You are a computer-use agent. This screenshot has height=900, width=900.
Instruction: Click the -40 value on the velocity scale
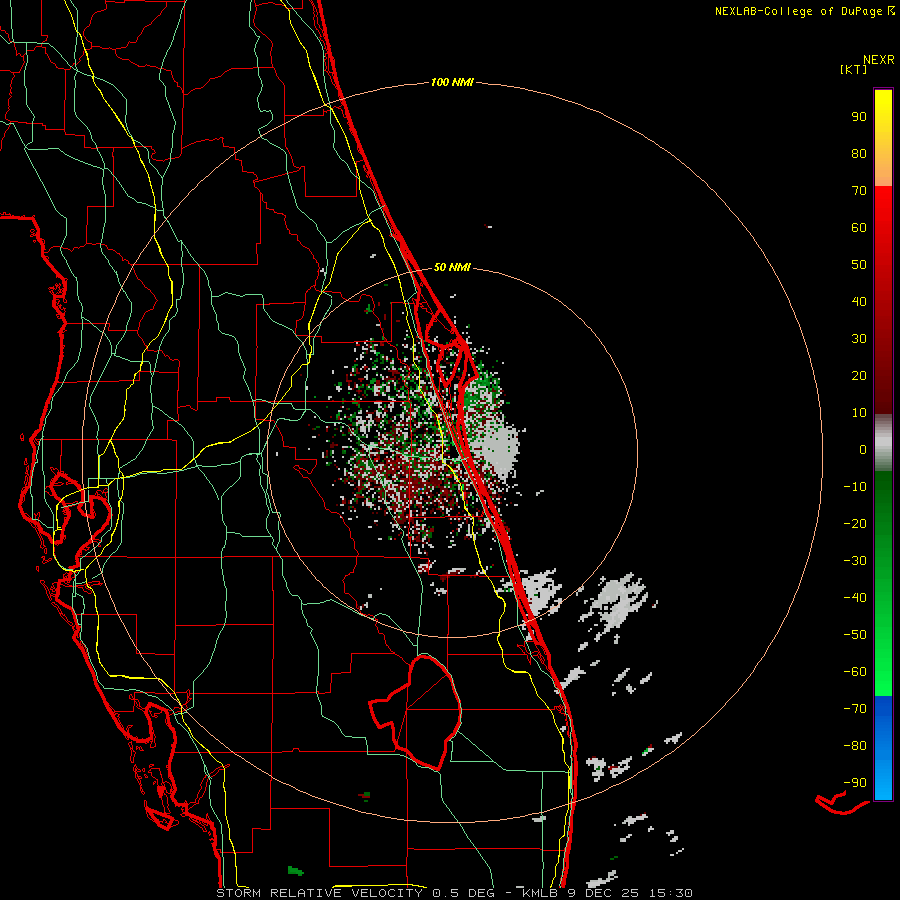tap(855, 598)
